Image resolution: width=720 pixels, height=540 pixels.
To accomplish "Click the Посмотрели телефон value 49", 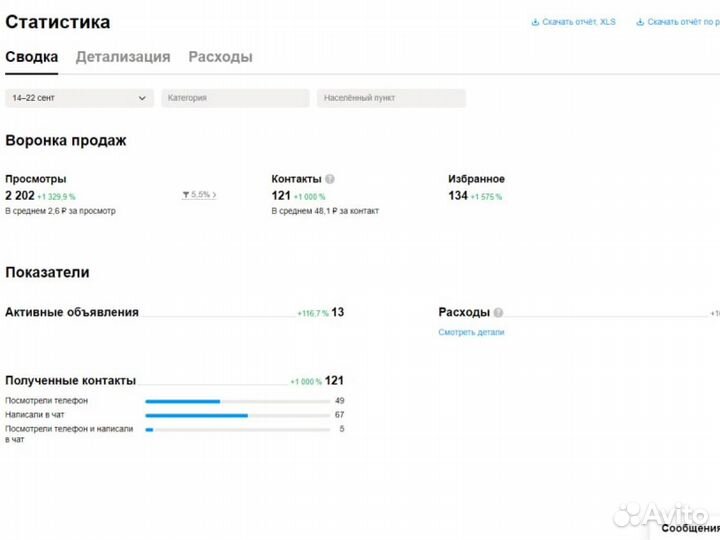I will [339, 400].
